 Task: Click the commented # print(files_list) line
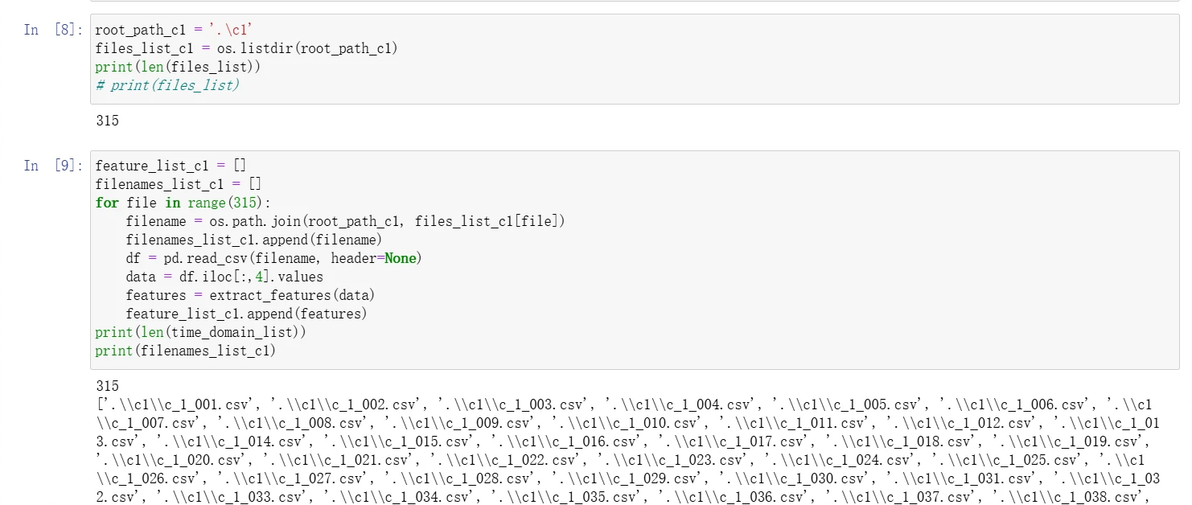167,86
